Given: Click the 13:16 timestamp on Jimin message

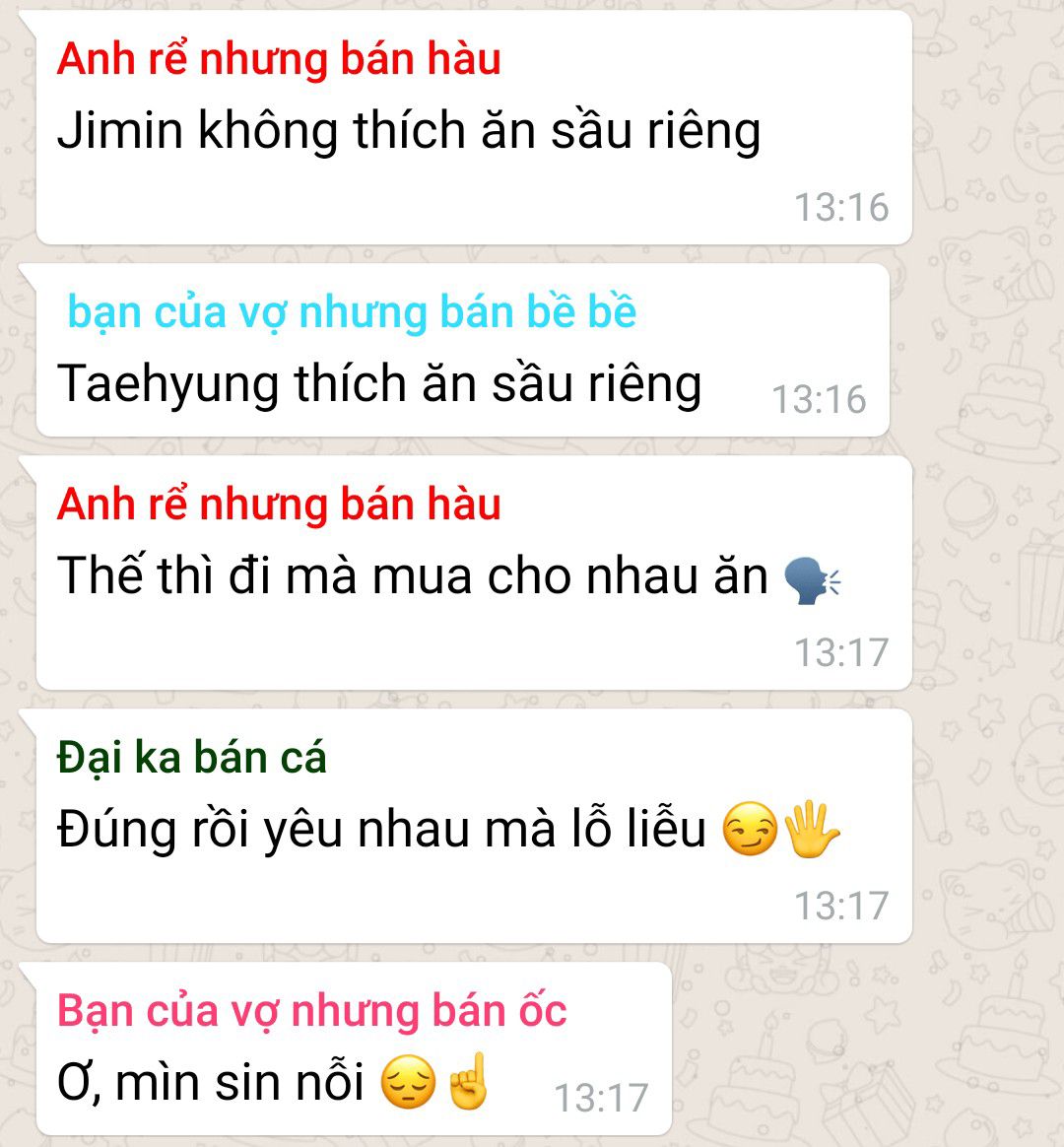Looking at the screenshot, I should [x=841, y=208].
